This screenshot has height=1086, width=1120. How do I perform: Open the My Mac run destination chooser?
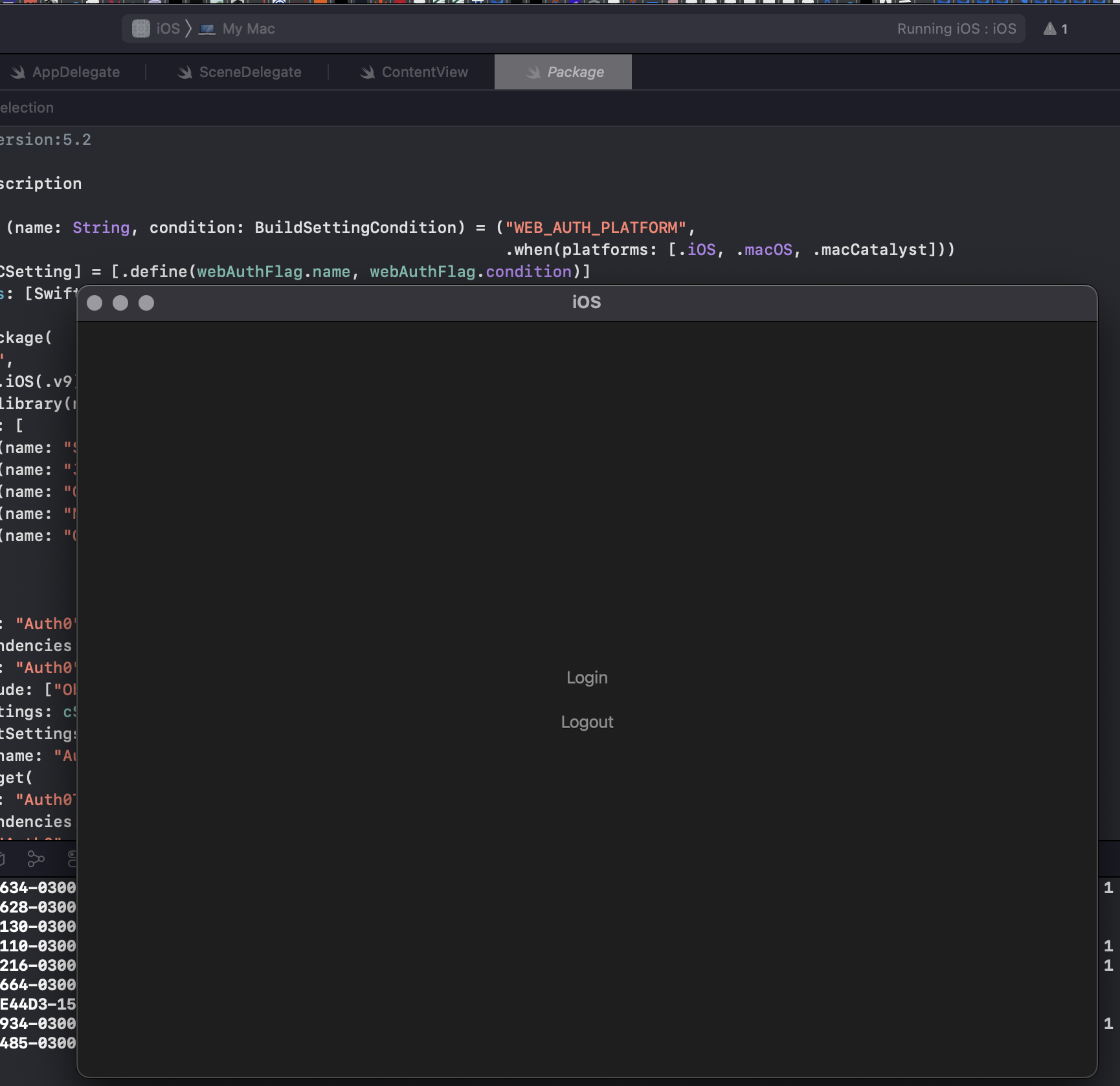[x=248, y=28]
